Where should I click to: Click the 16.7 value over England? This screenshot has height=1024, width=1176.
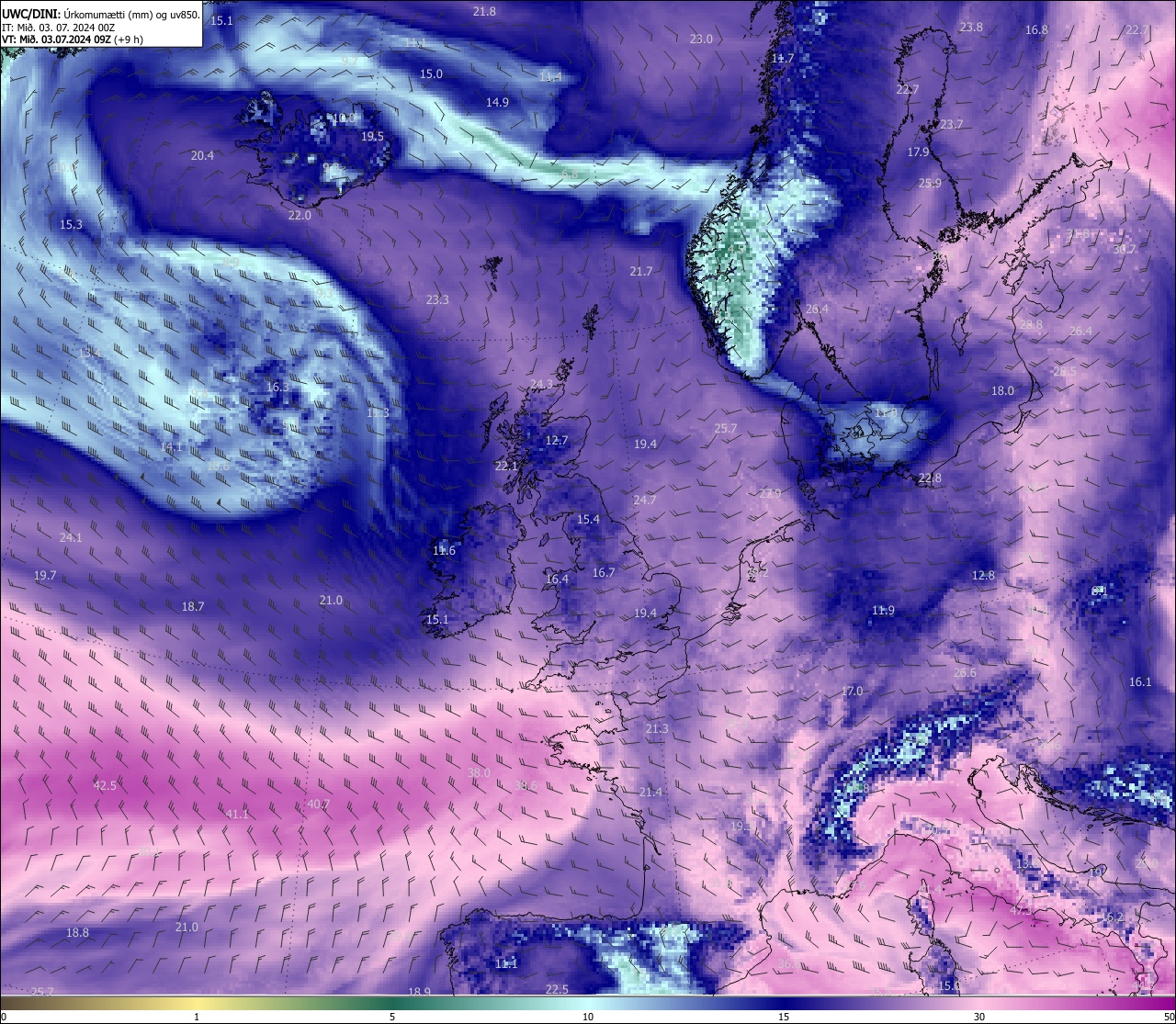[x=604, y=572]
